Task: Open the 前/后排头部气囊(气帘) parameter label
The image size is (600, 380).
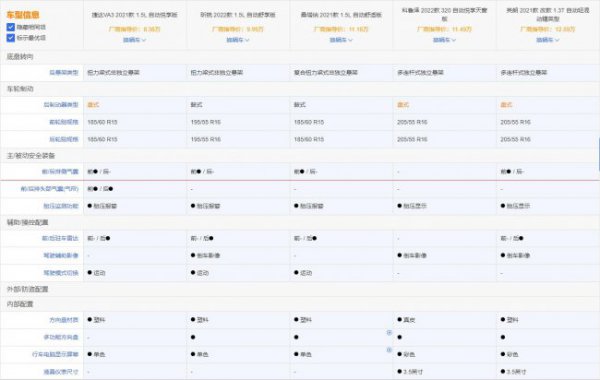Action: (49, 189)
